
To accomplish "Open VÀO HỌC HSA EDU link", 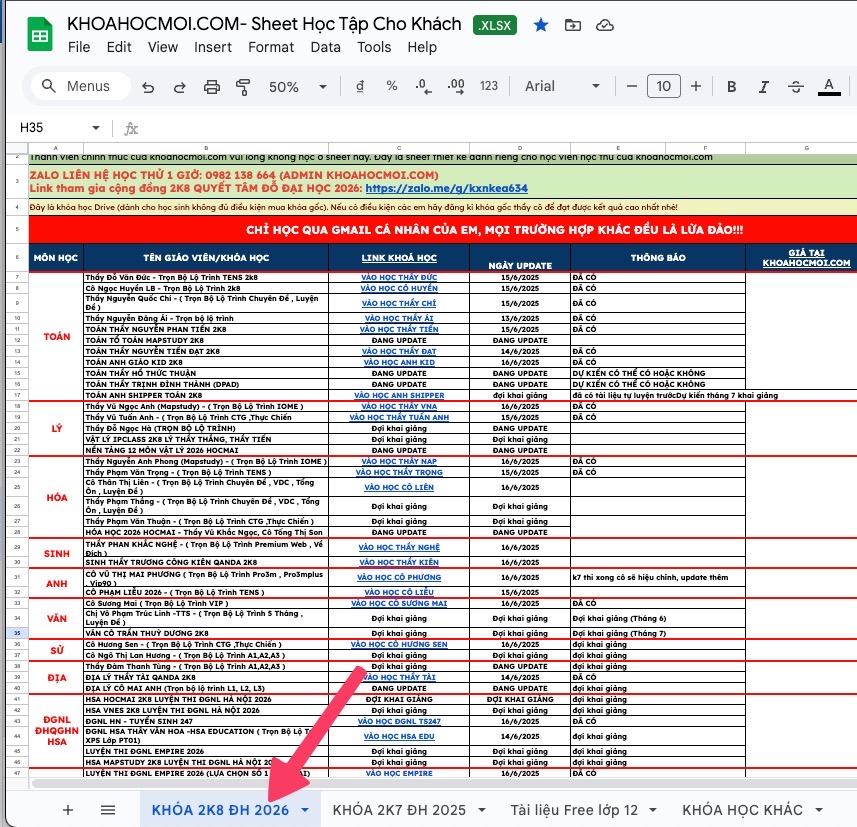I will (399, 736).
